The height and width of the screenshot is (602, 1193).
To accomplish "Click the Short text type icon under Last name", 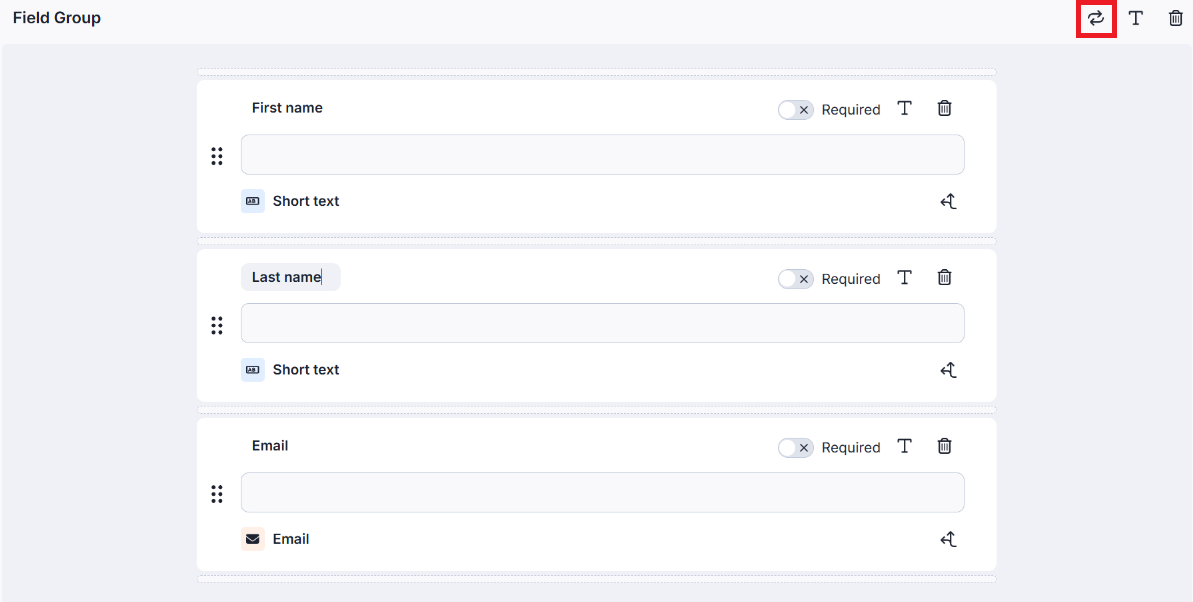I will coord(253,370).
